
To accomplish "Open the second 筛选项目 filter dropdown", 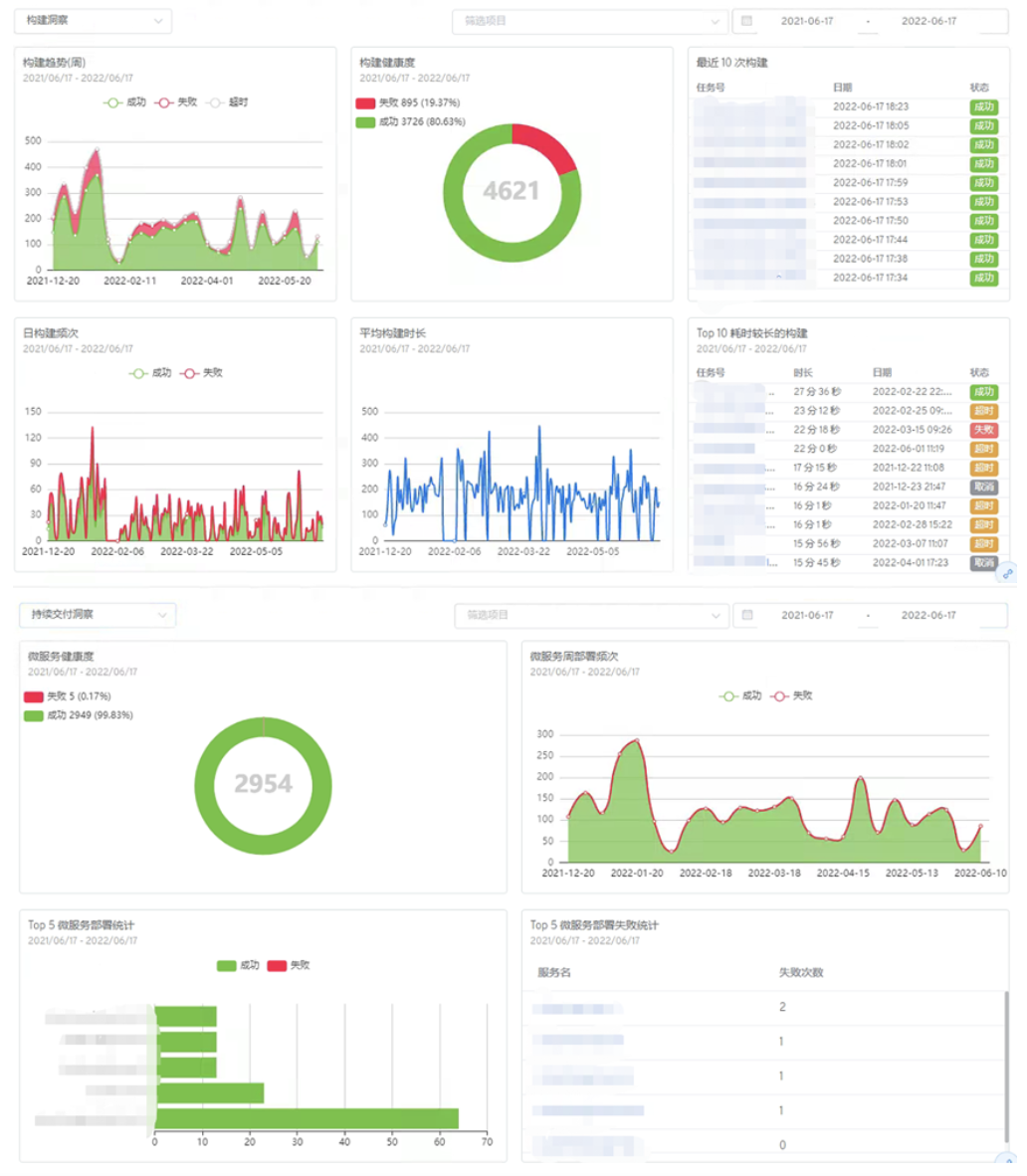I will [x=591, y=615].
